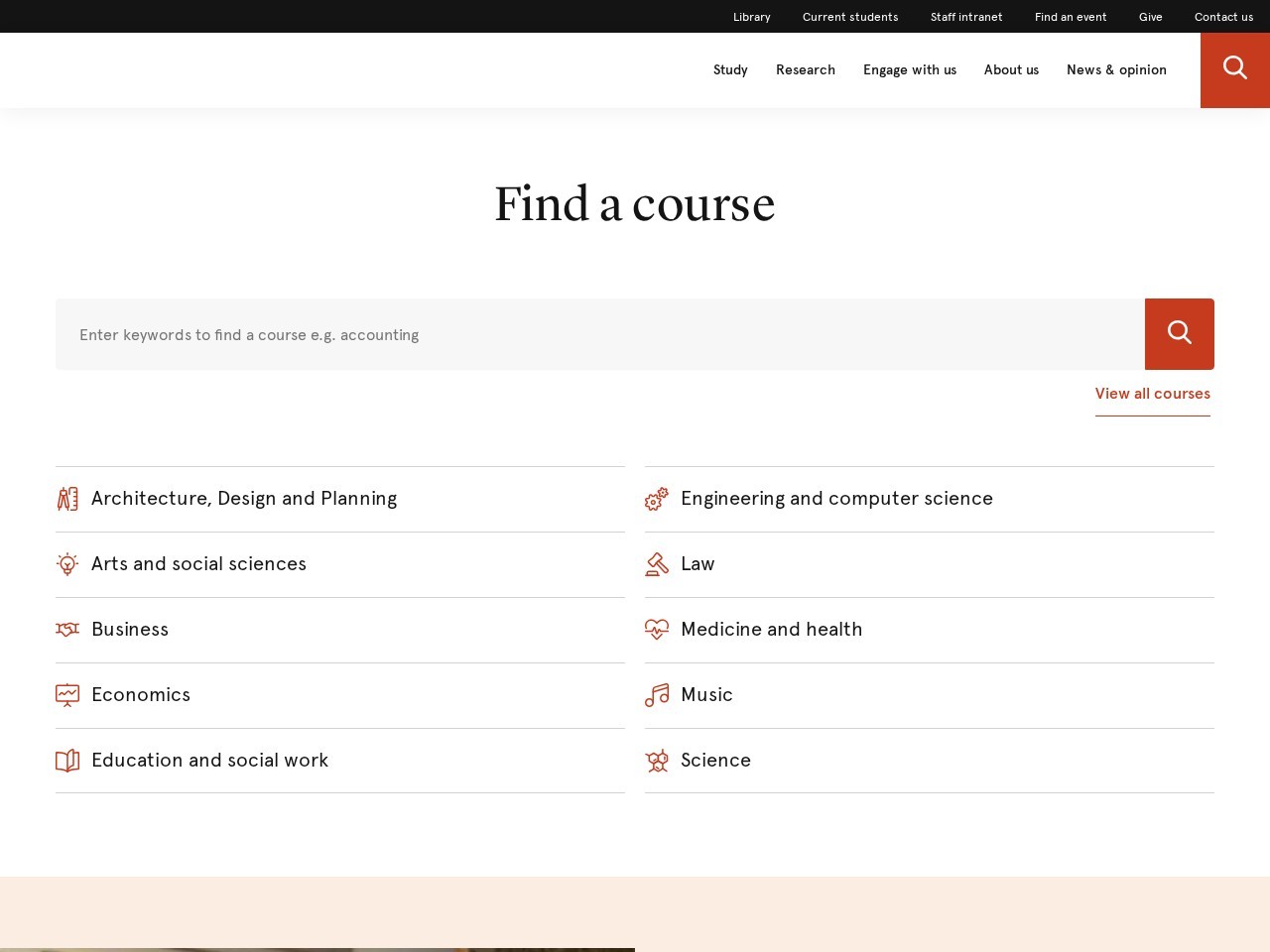Open the News & opinion menu

click(x=1116, y=70)
